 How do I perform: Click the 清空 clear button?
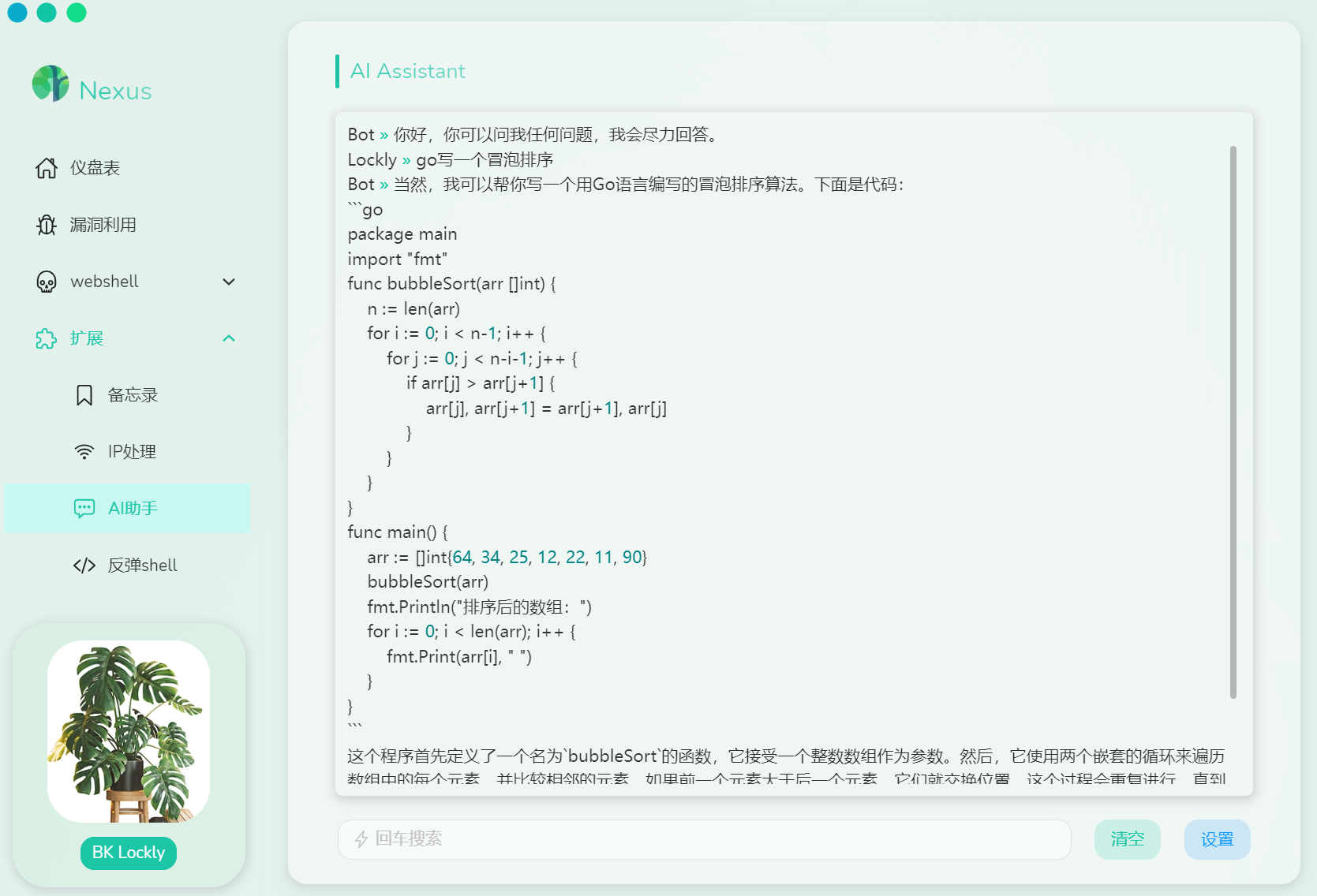(x=1128, y=839)
